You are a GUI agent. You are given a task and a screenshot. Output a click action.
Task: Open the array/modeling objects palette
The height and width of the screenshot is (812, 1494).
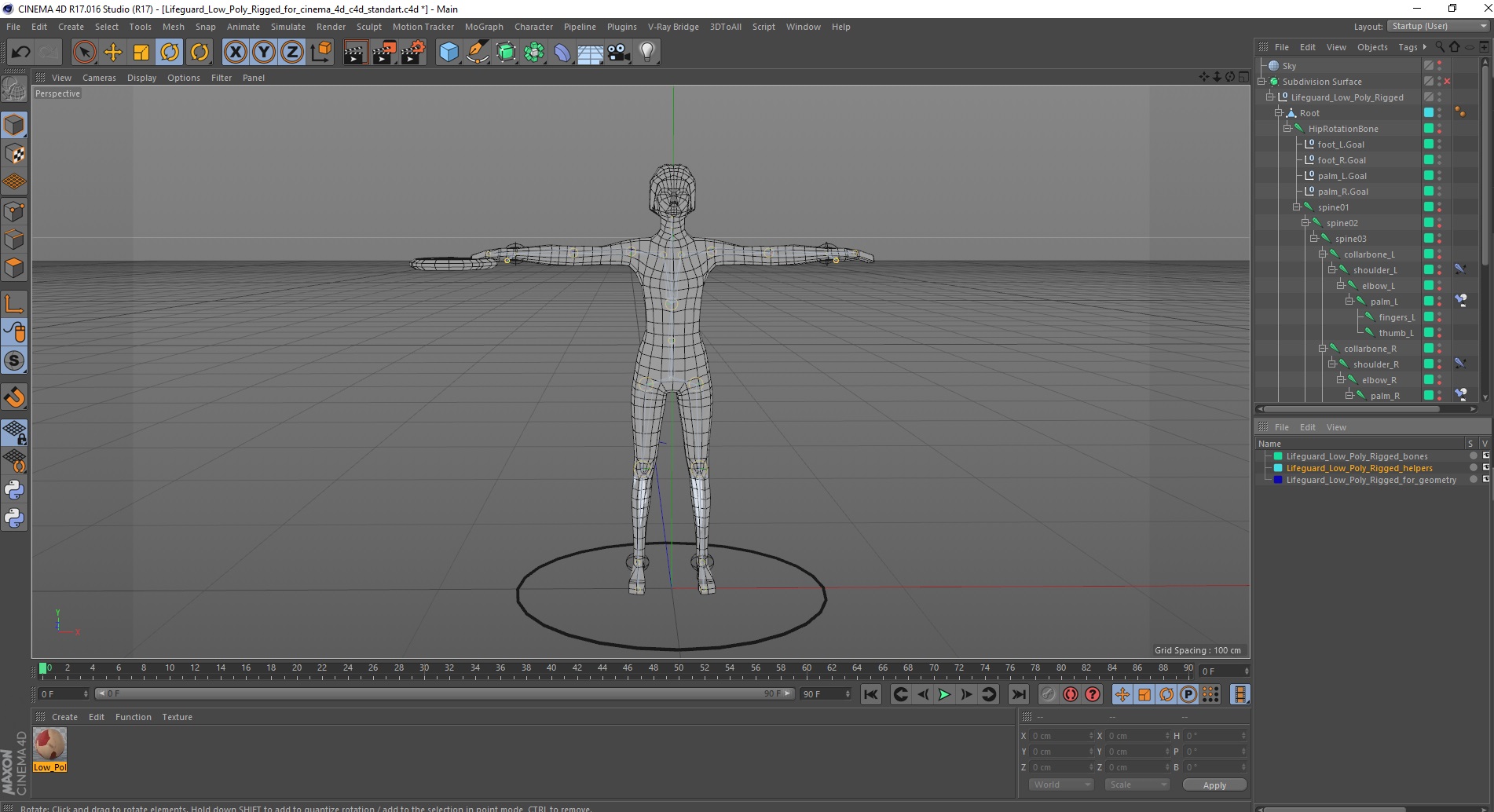(x=534, y=53)
